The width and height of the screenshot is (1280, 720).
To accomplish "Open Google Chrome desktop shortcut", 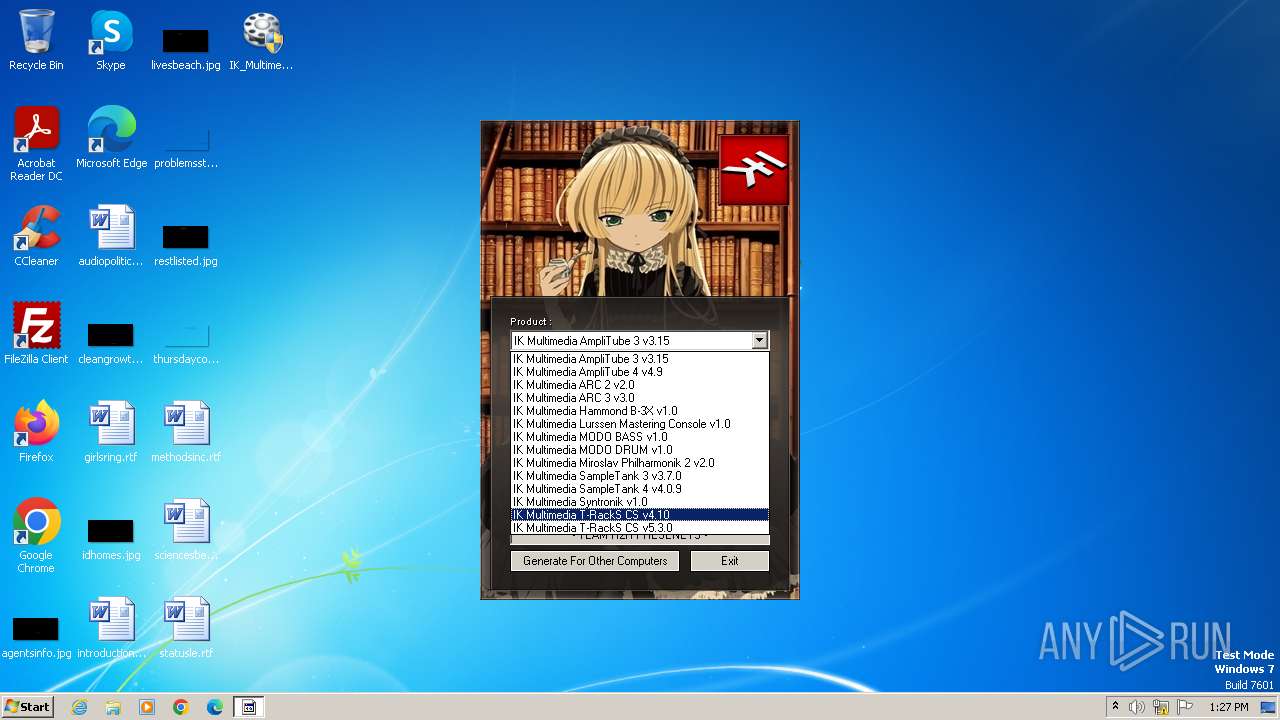I will [x=36, y=536].
